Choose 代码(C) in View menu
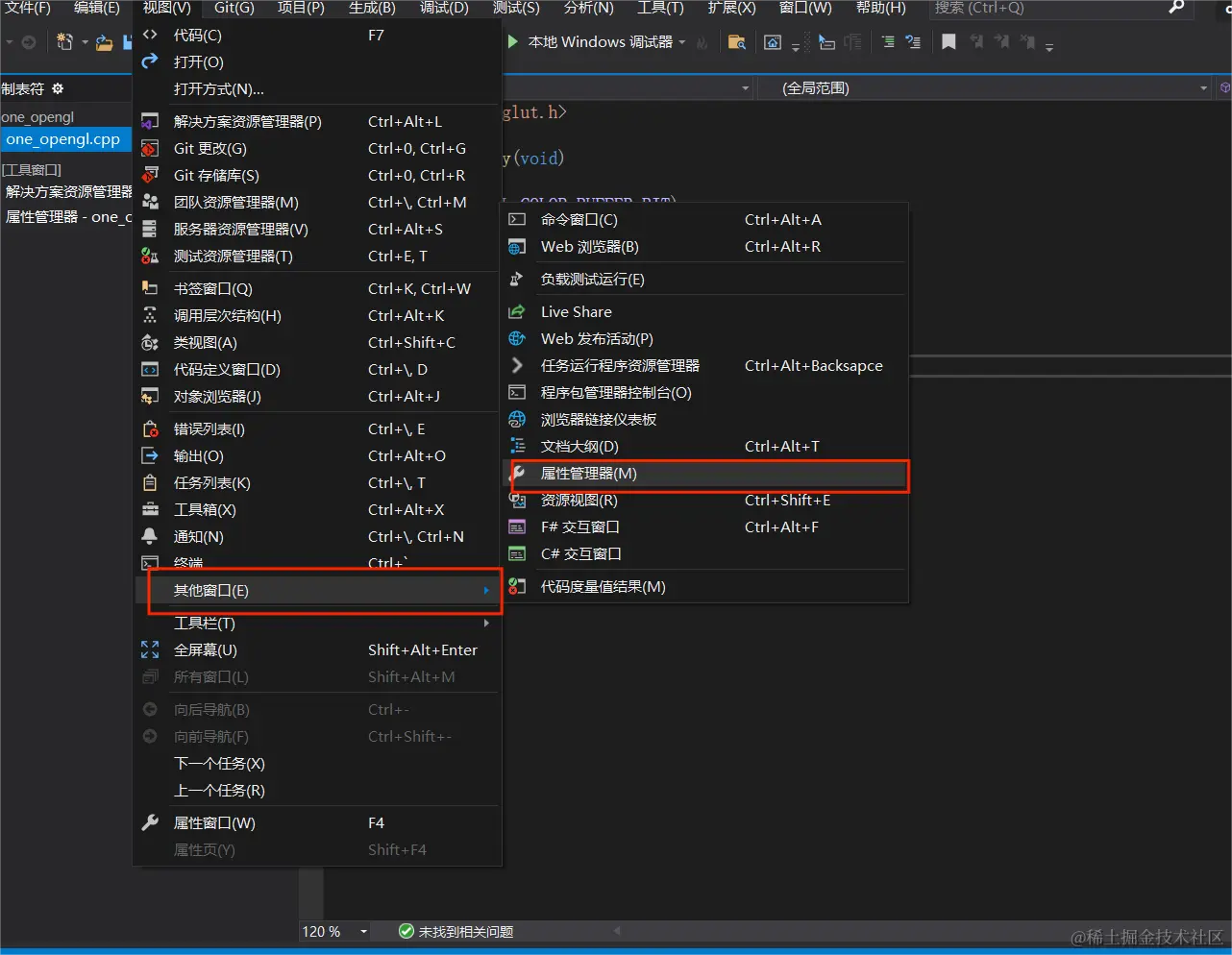The width and height of the screenshot is (1232, 955). pos(318,36)
